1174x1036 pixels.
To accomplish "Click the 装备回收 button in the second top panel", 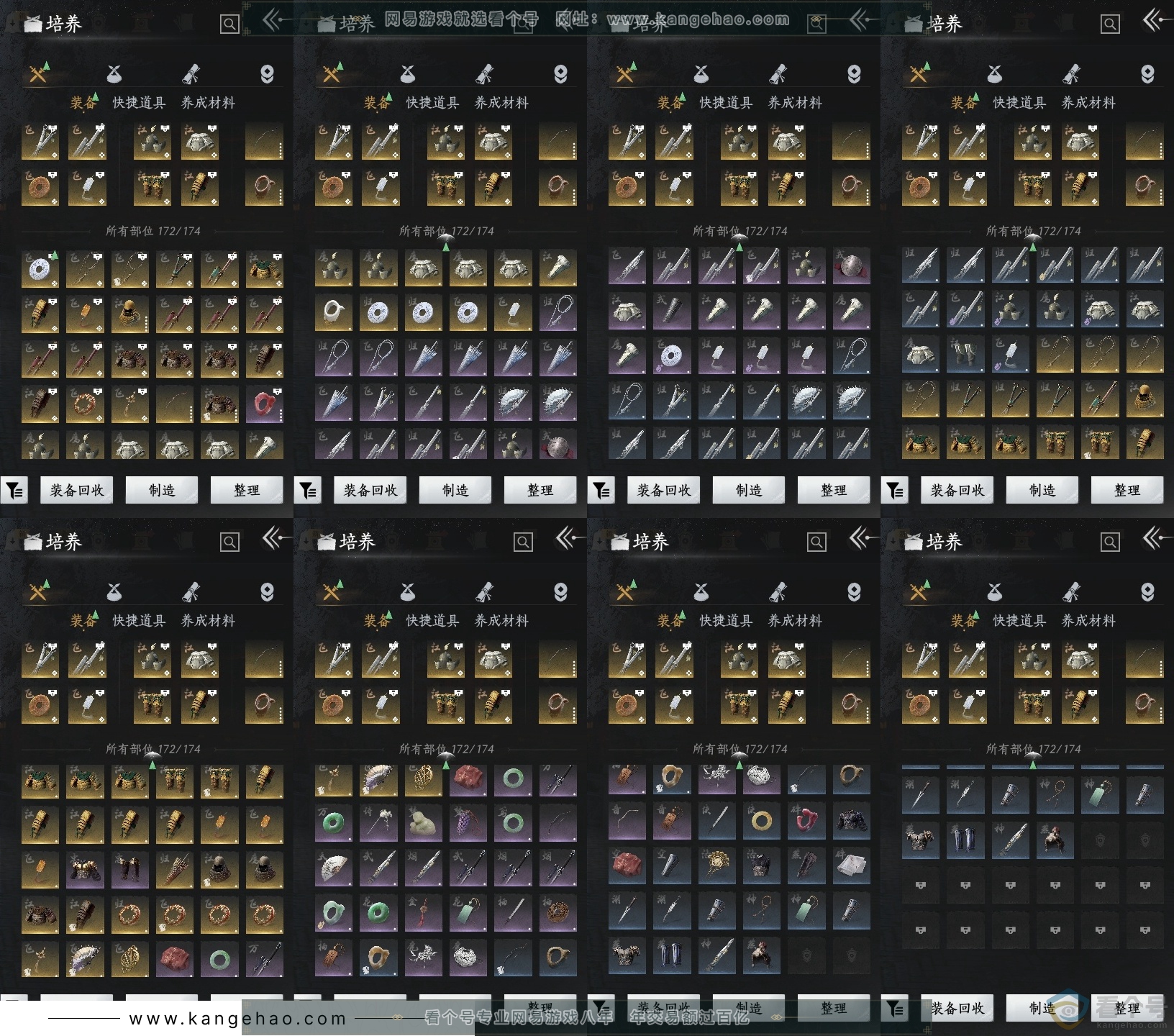I will (370, 491).
